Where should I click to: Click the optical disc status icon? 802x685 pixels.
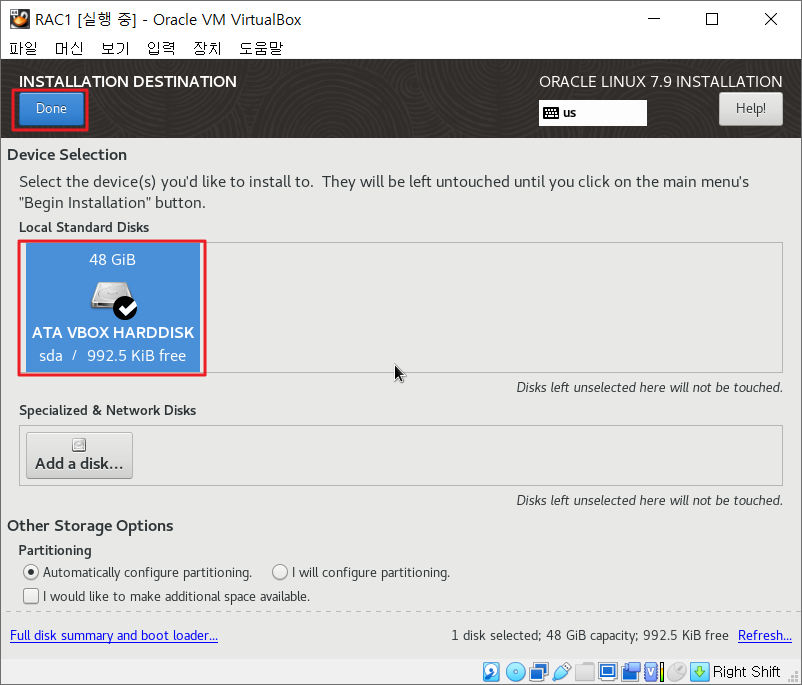pos(515,672)
